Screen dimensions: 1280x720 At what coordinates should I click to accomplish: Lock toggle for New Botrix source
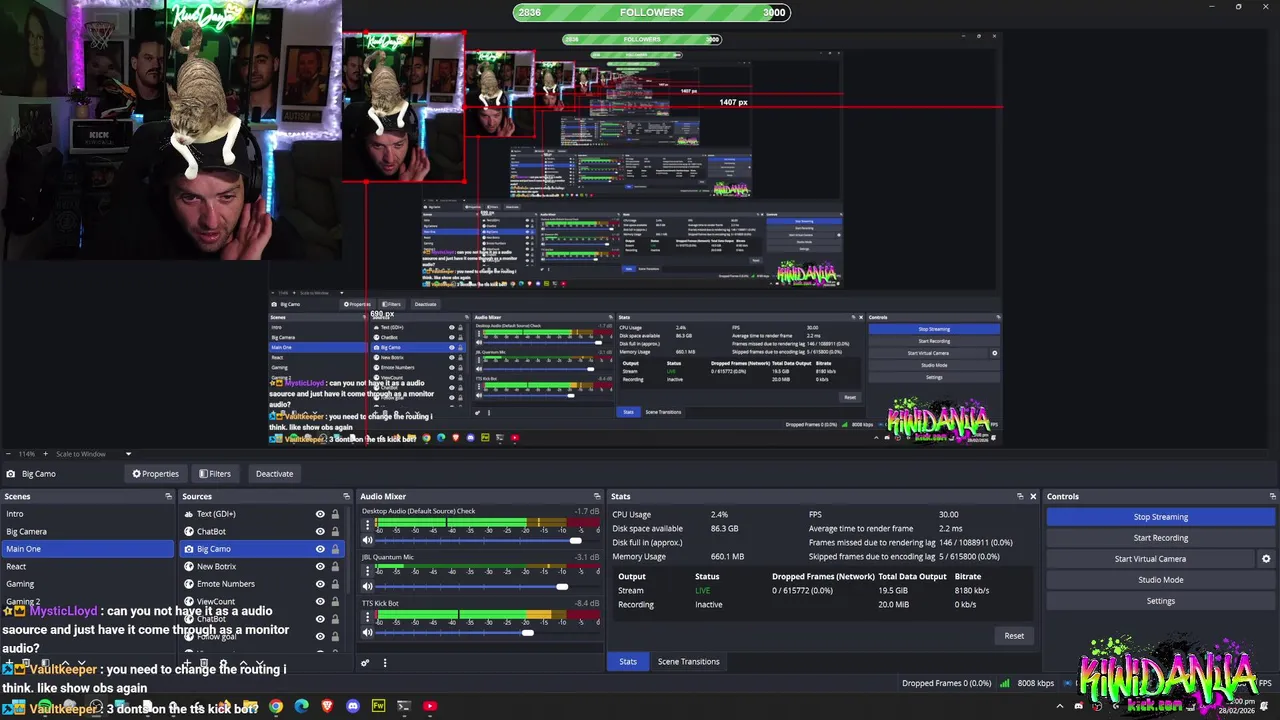point(335,566)
